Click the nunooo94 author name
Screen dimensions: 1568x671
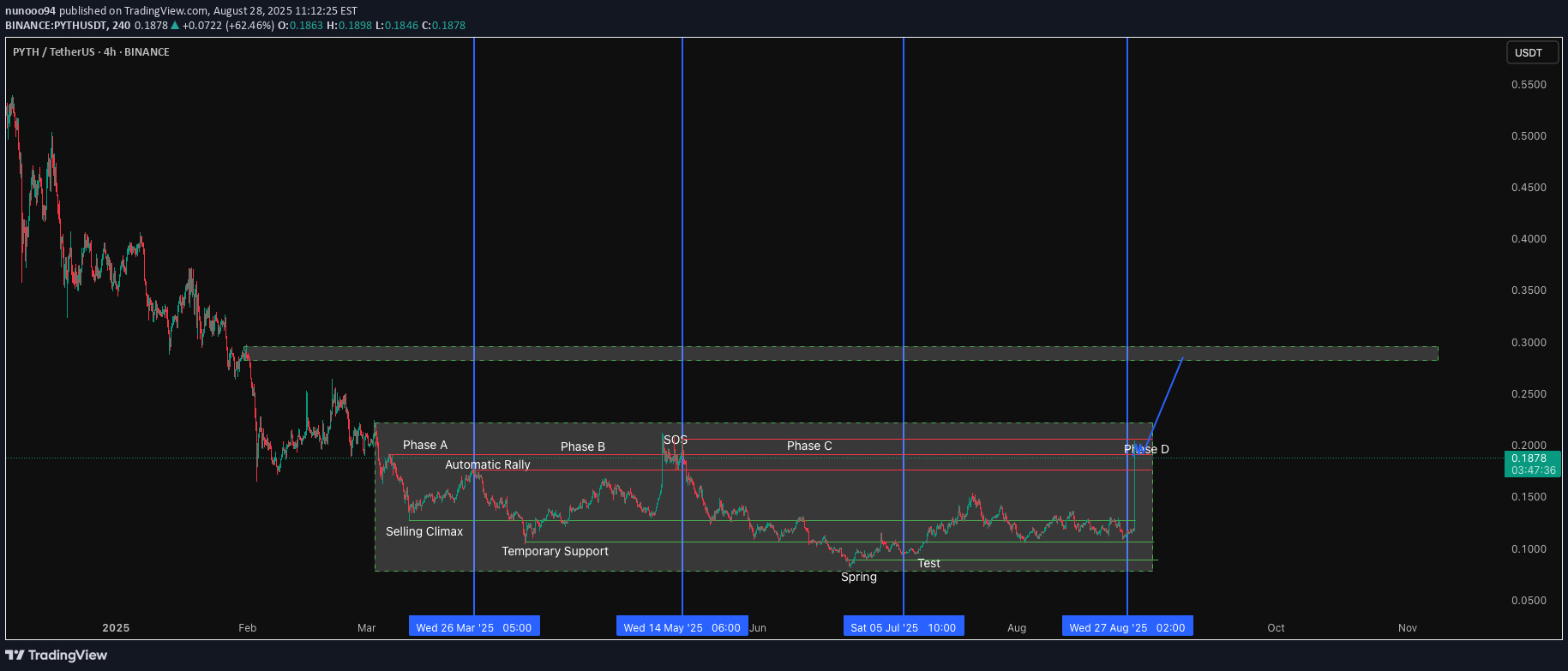[30, 11]
